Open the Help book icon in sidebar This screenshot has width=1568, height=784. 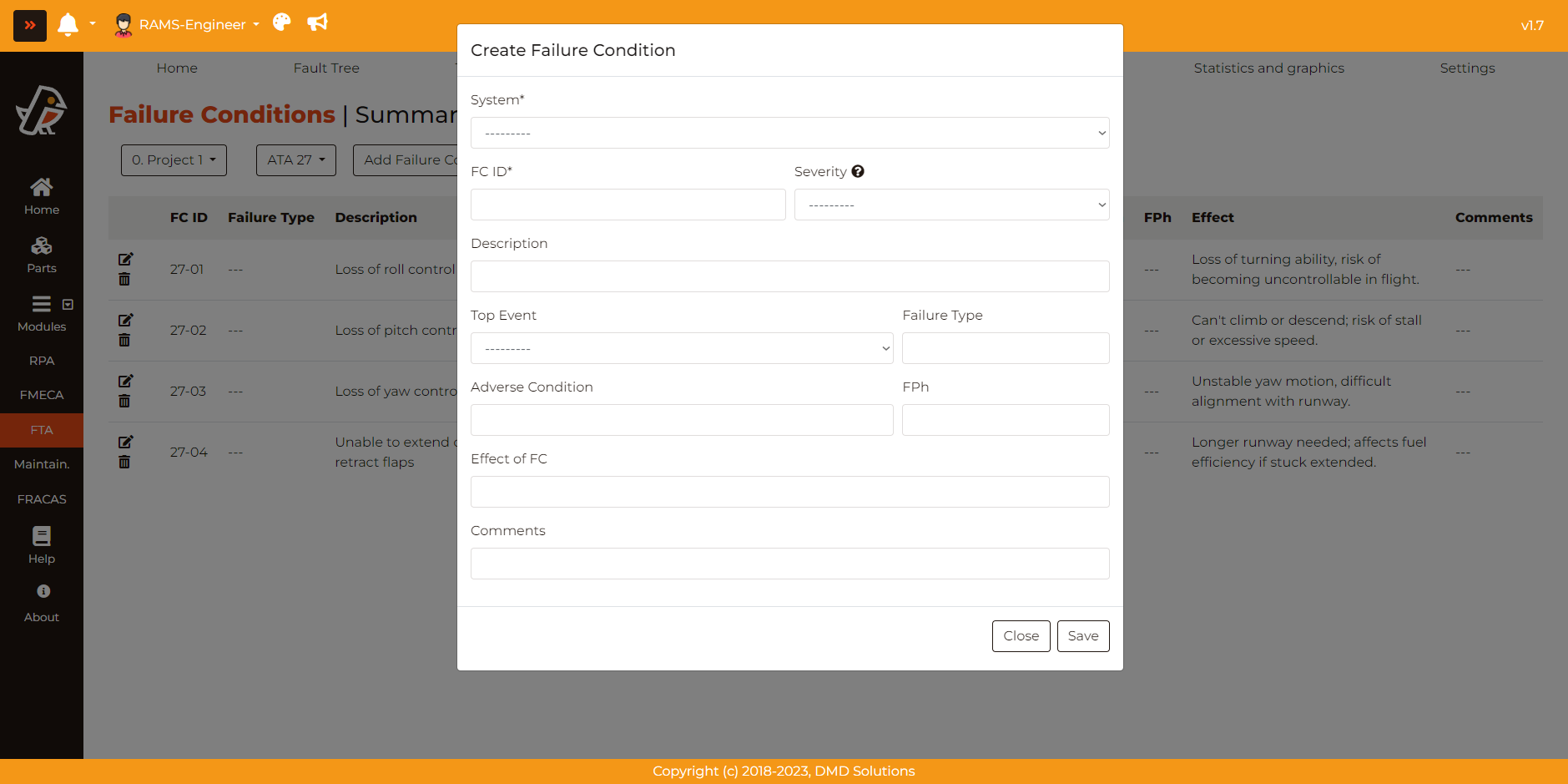point(41,544)
